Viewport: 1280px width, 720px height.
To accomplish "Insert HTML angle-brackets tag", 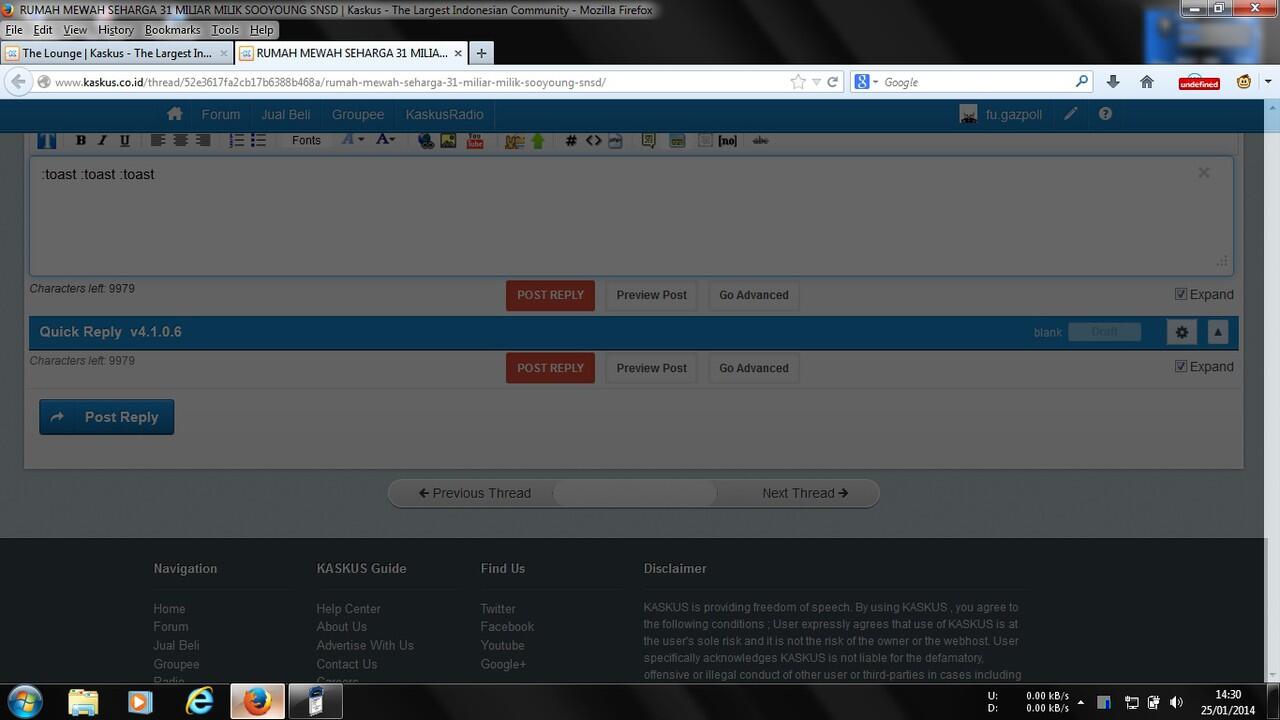I will pyautogui.click(x=594, y=141).
